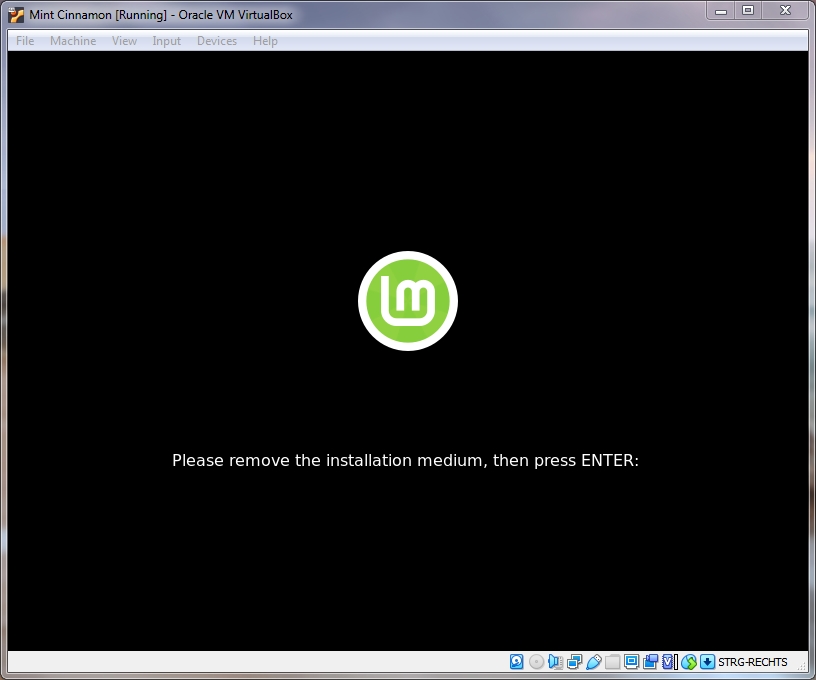This screenshot has height=680, width=816.
Task: Maximize the VirtualBox window
Action: [x=748, y=11]
